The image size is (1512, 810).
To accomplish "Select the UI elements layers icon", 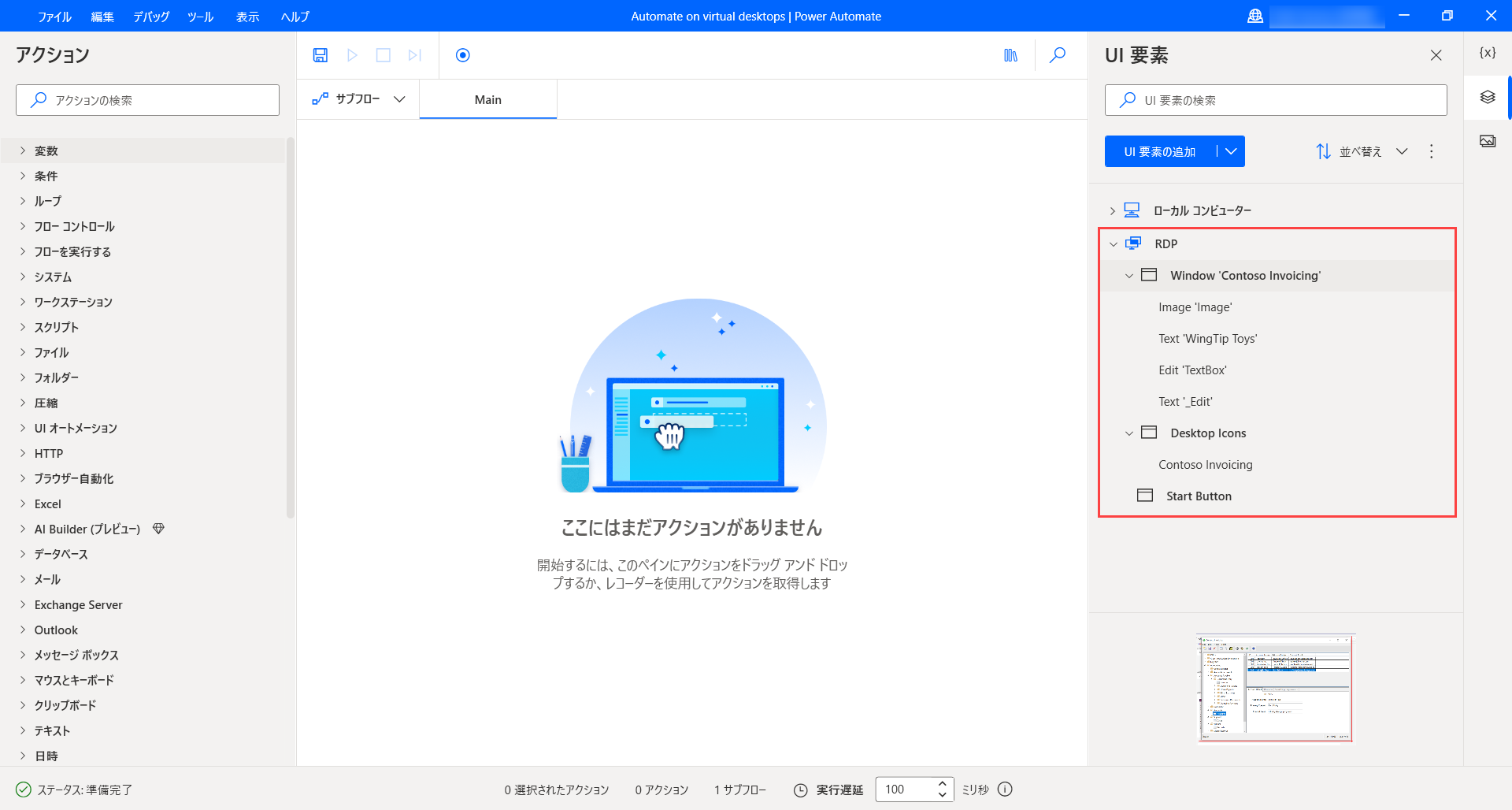I will click(x=1488, y=97).
